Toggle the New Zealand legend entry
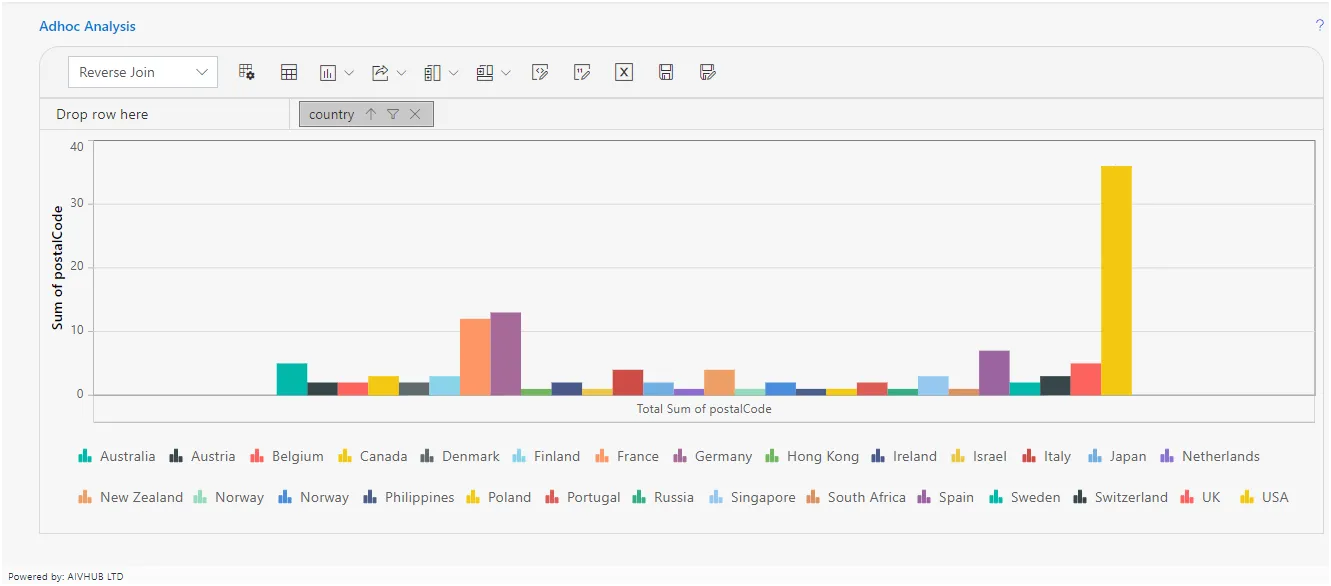The width and height of the screenshot is (1331, 586). coord(131,497)
